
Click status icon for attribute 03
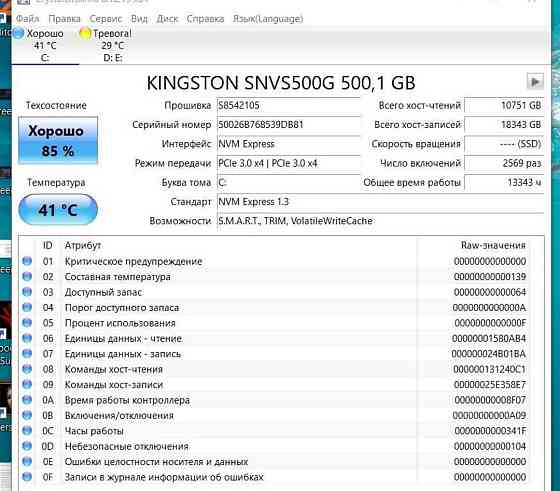pos(27,292)
